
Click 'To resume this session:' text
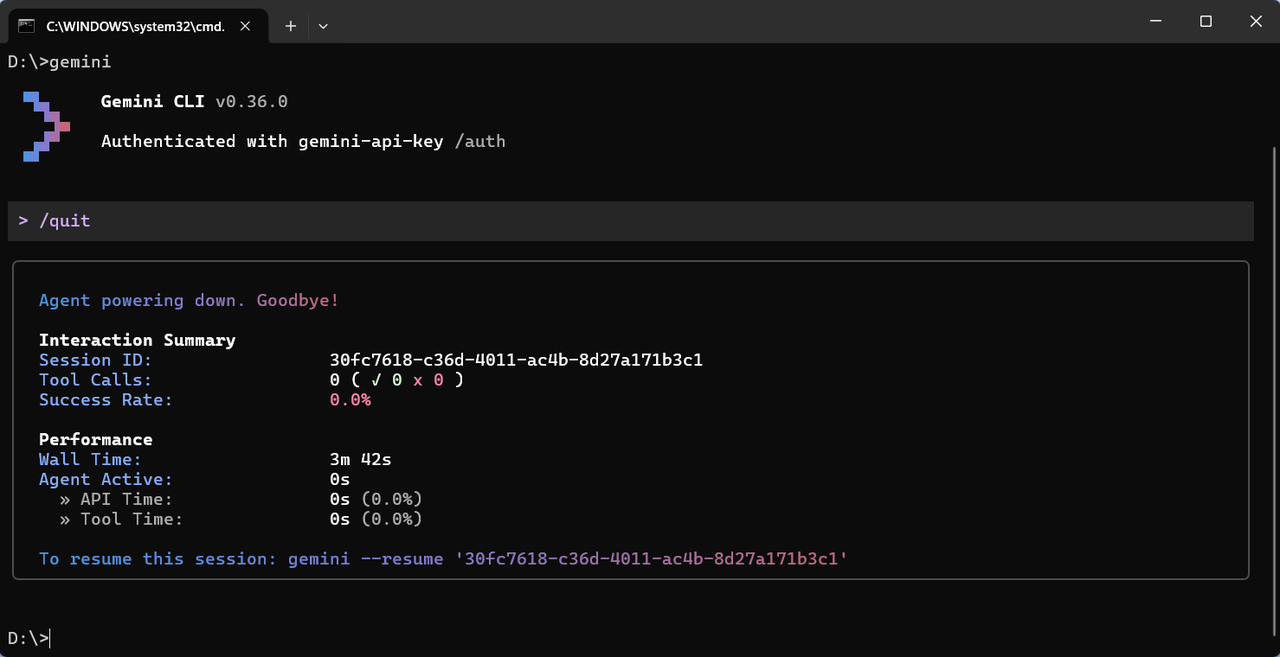coord(158,559)
